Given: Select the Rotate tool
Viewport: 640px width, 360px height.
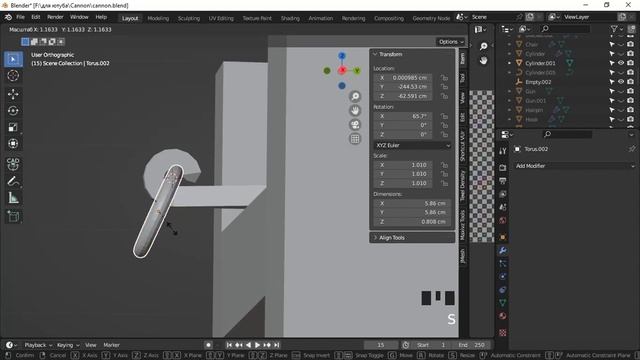Looking at the screenshot, I should [x=13, y=111].
